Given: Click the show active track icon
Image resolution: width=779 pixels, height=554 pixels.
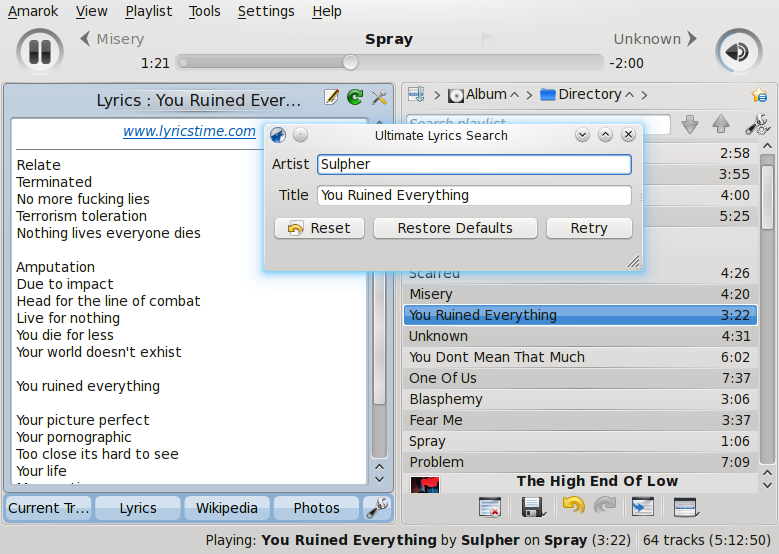Looking at the screenshot, I should [642, 507].
